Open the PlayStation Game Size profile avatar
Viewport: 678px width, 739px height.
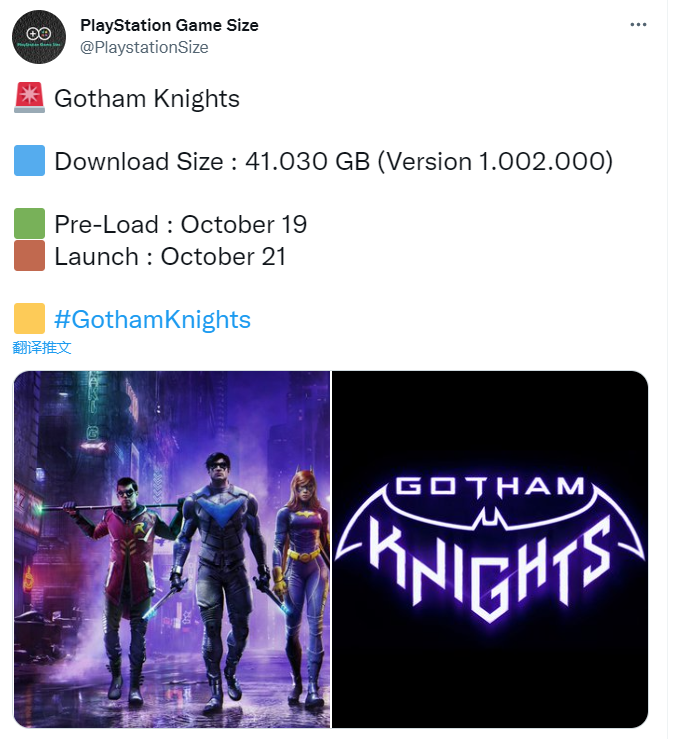40,37
